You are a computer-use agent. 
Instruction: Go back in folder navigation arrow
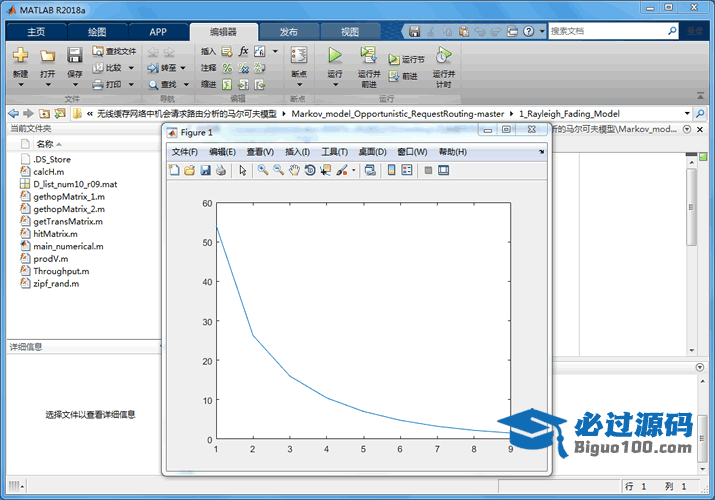click(14, 113)
